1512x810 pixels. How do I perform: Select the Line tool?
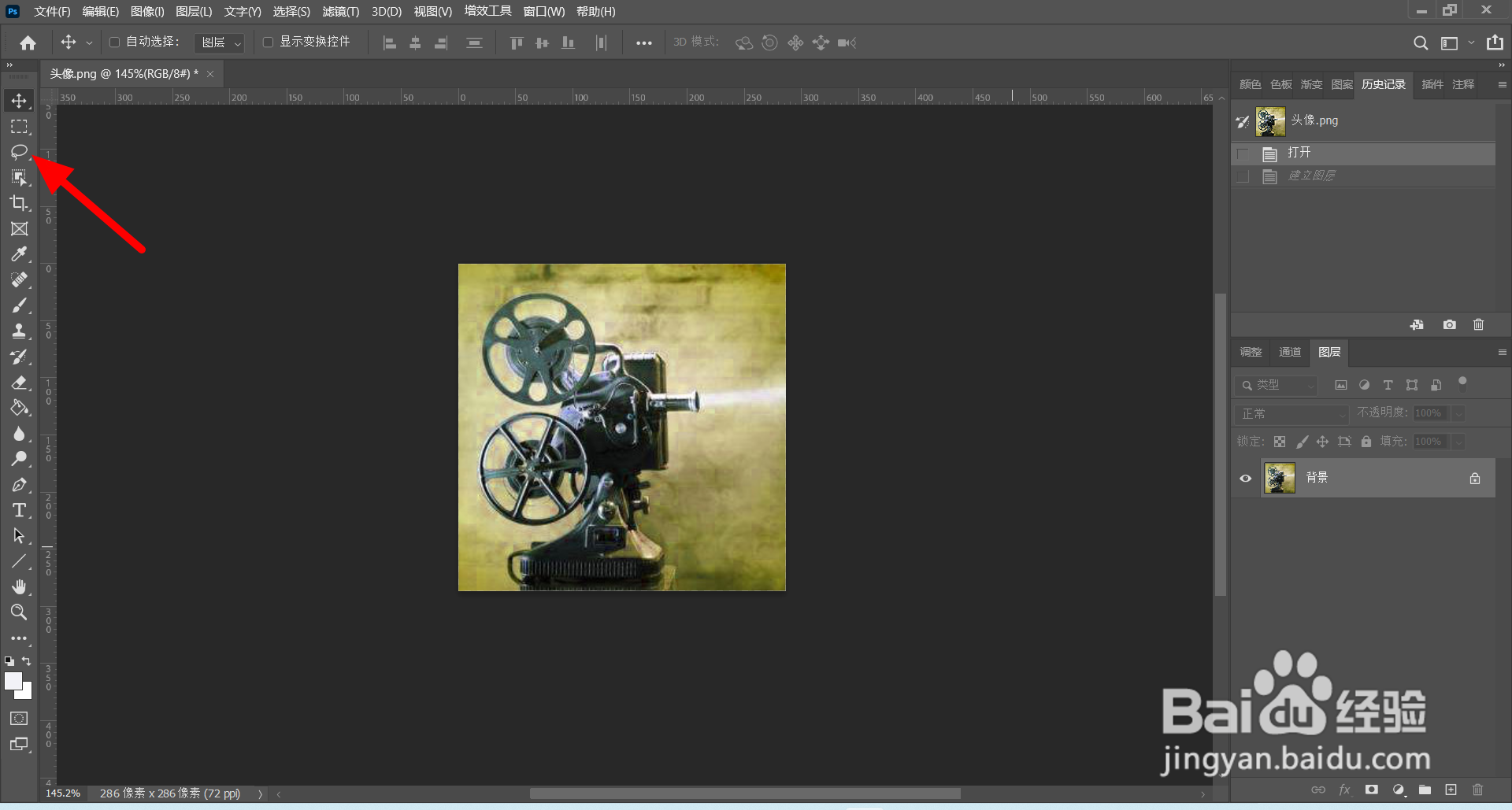(19, 561)
